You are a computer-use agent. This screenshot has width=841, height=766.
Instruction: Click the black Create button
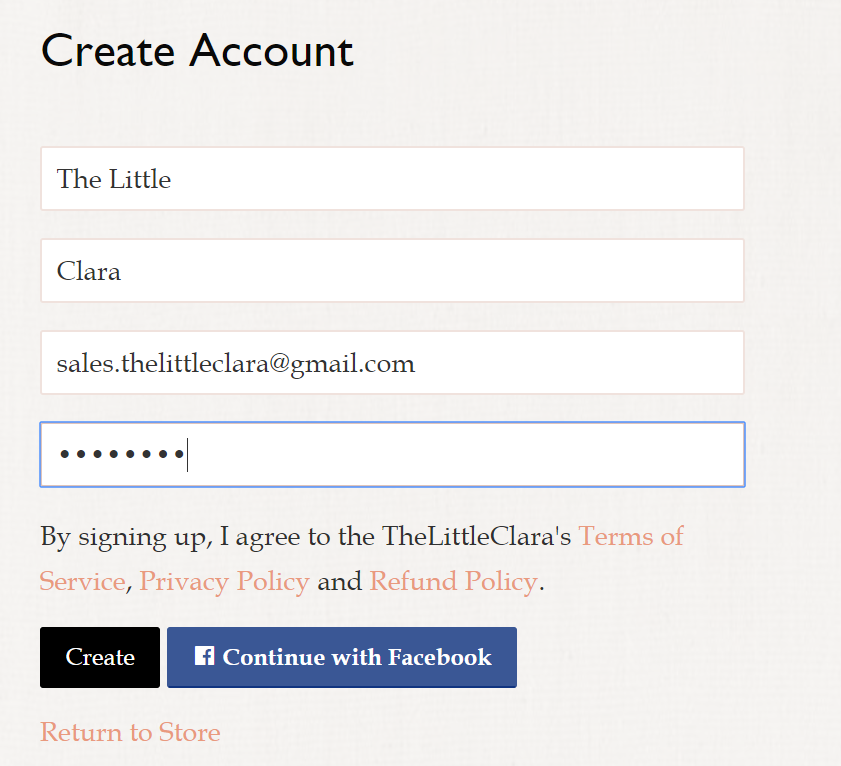tap(100, 657)
